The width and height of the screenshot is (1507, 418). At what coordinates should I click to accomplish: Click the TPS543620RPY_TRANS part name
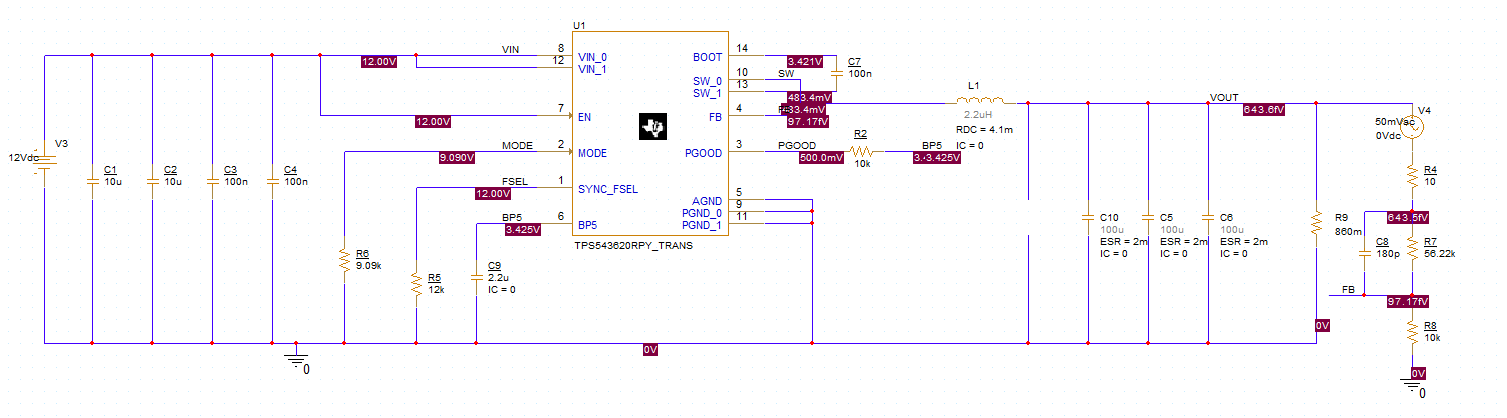click(633, 246)
